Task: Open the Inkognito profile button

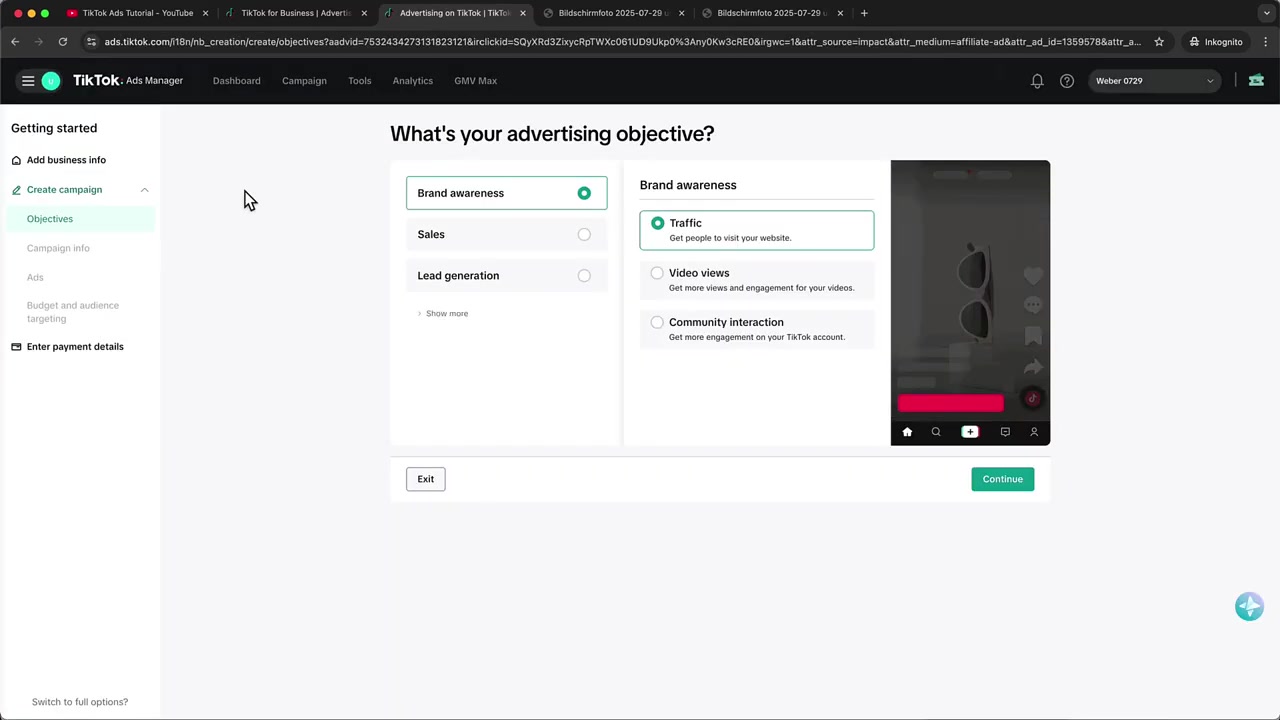Action: pos(1215,42)
